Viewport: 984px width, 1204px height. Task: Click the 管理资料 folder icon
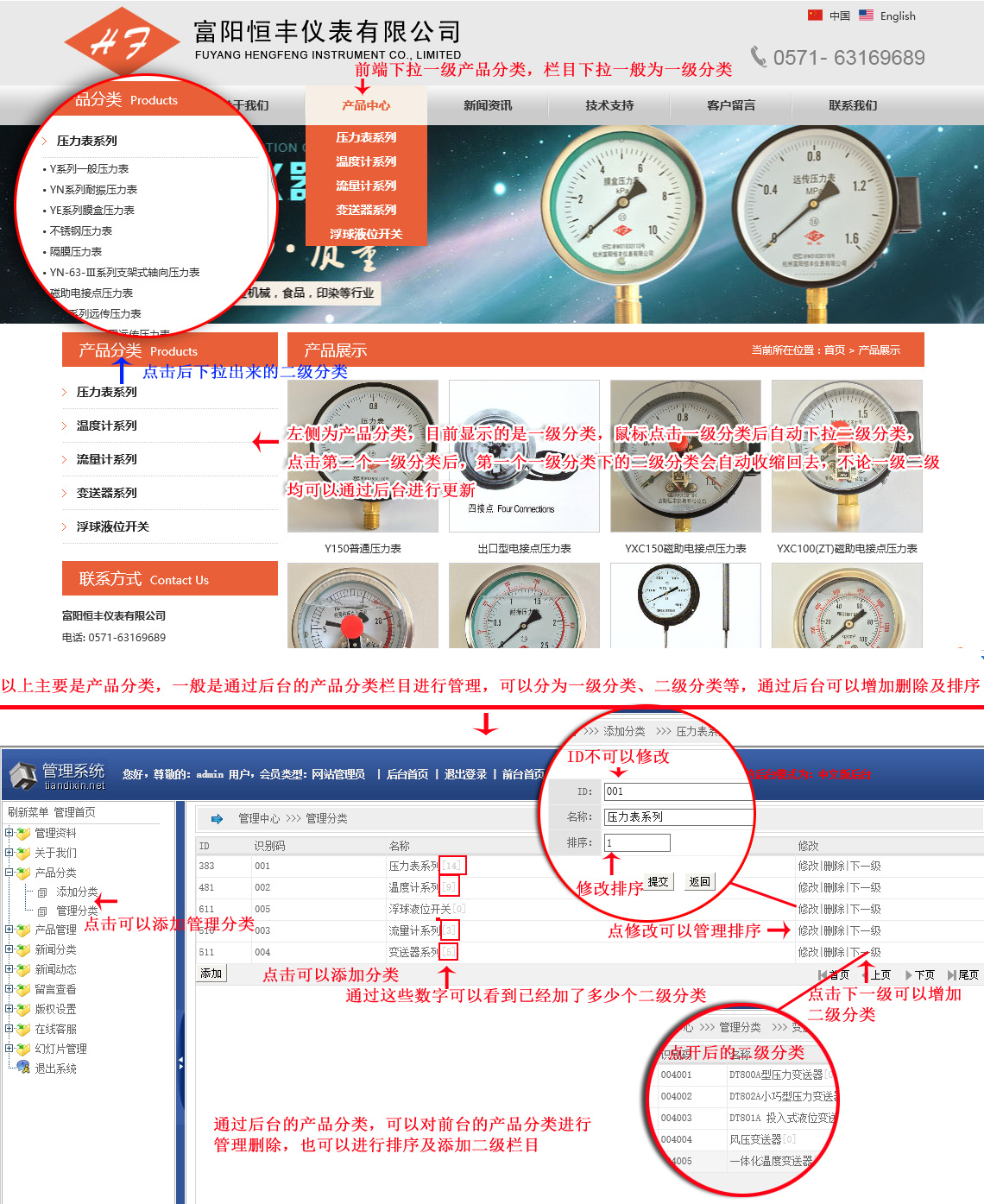[x=23, y=833]
